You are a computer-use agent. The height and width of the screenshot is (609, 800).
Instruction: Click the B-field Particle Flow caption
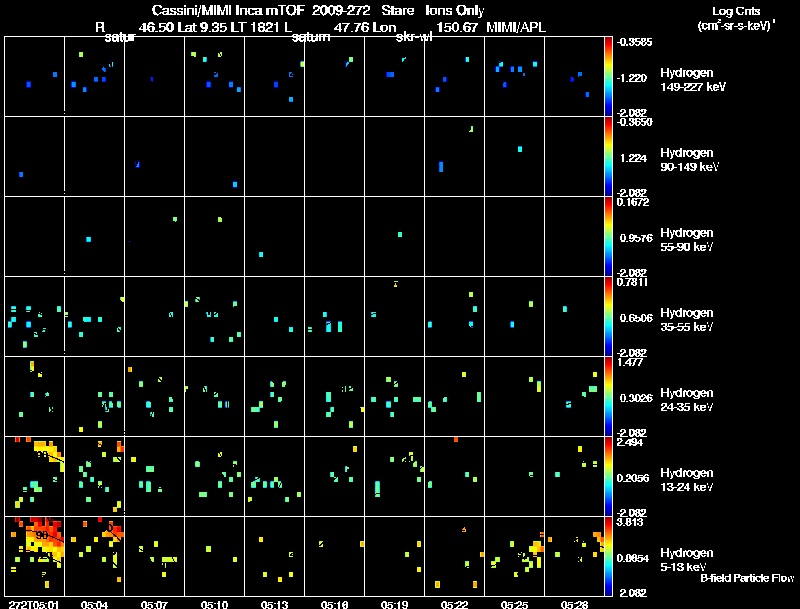(x=747, y=578)
